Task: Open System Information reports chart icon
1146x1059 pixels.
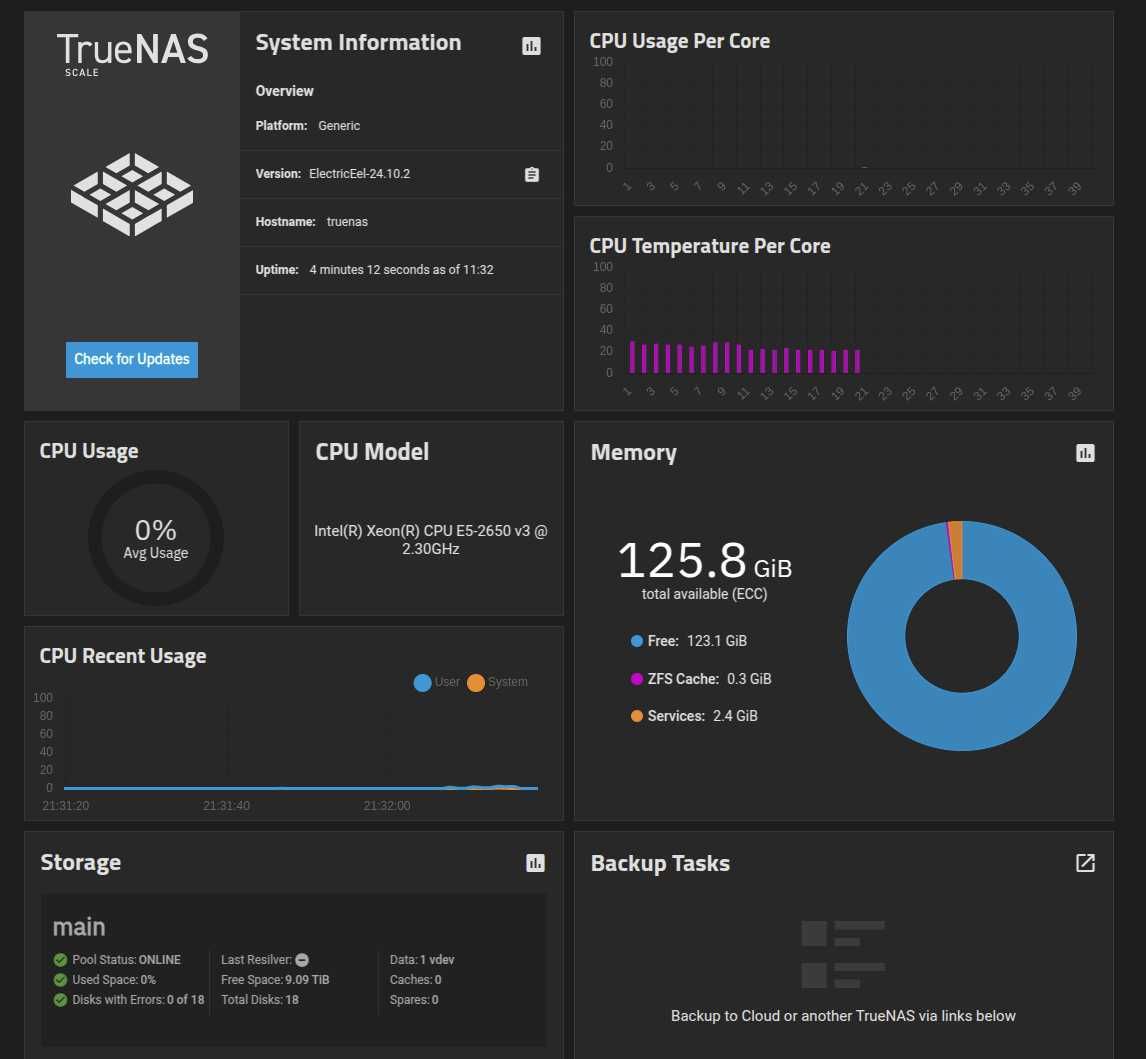Action: (x=531, y=46)
